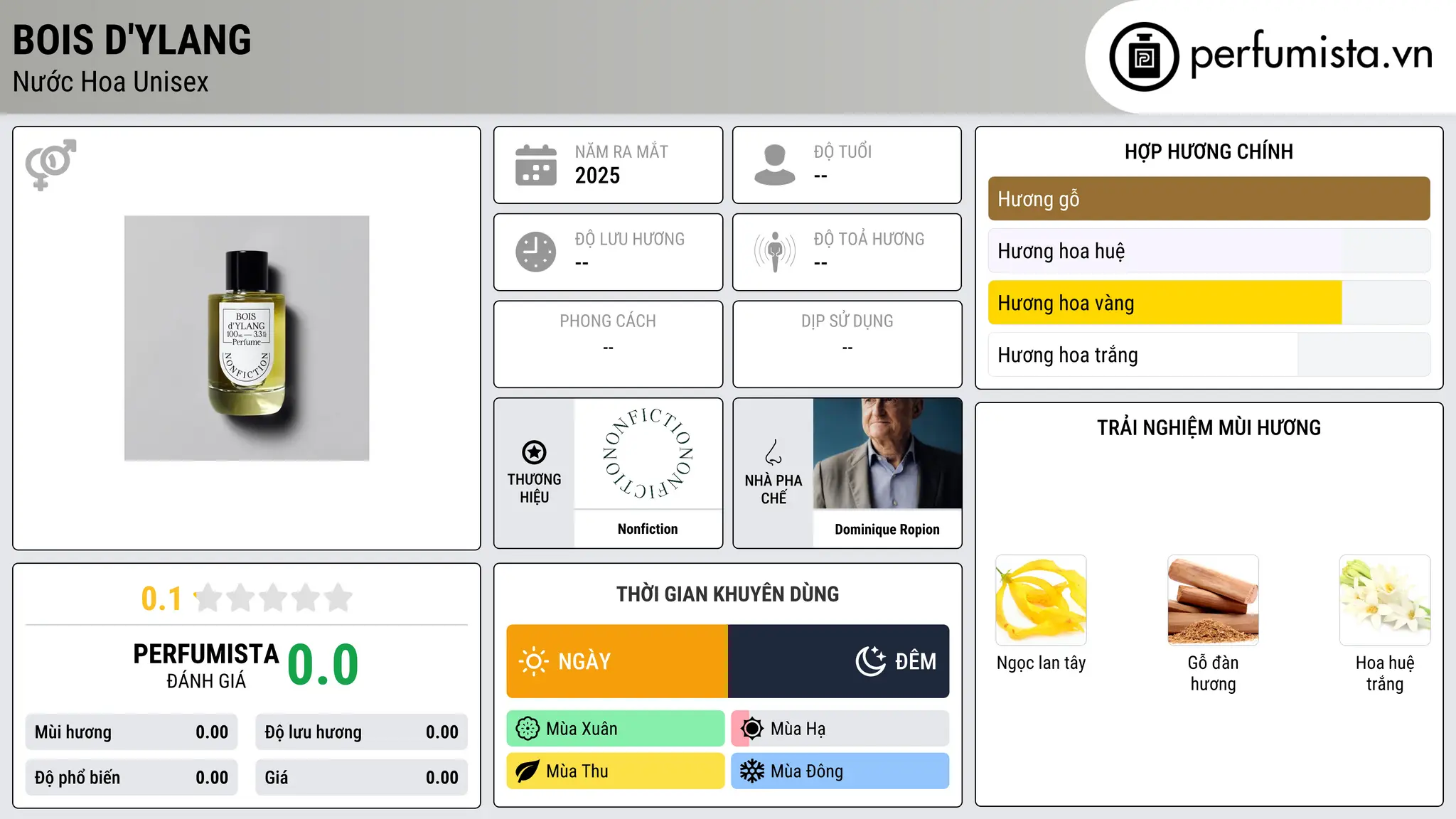The height and width of the screenshot is (819, 1456).
Task: Click the perfumista.vn bottle logo icon
Action: (x=1144, y=57)
